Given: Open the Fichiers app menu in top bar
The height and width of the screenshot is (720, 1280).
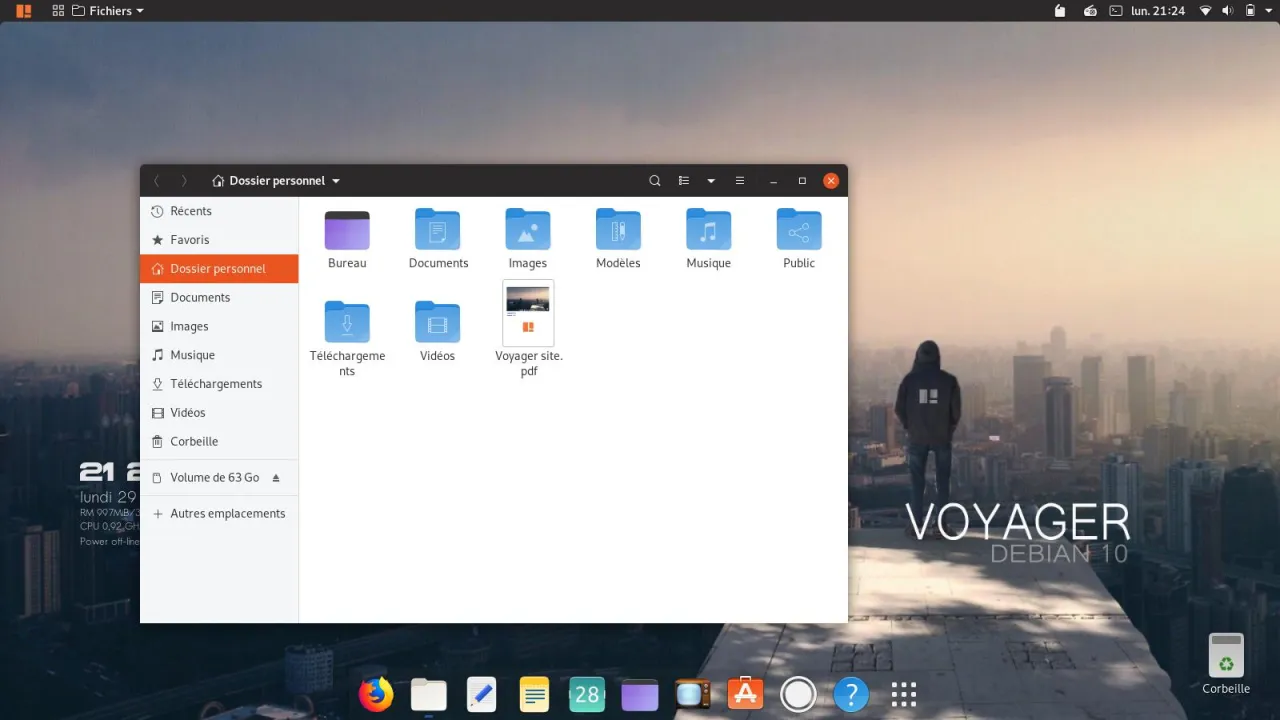Looking at the screenshot, I should point(108,11).
